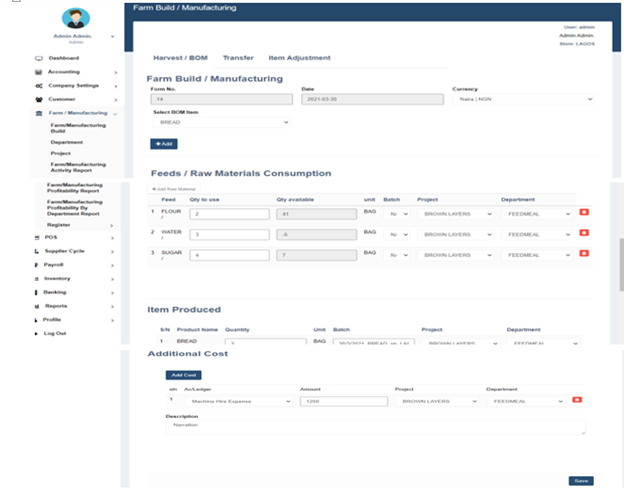Viewport: 624px width, 497px height.
Task: Open SUGAR row Batch dropdown
Action: tap(396, 255)
